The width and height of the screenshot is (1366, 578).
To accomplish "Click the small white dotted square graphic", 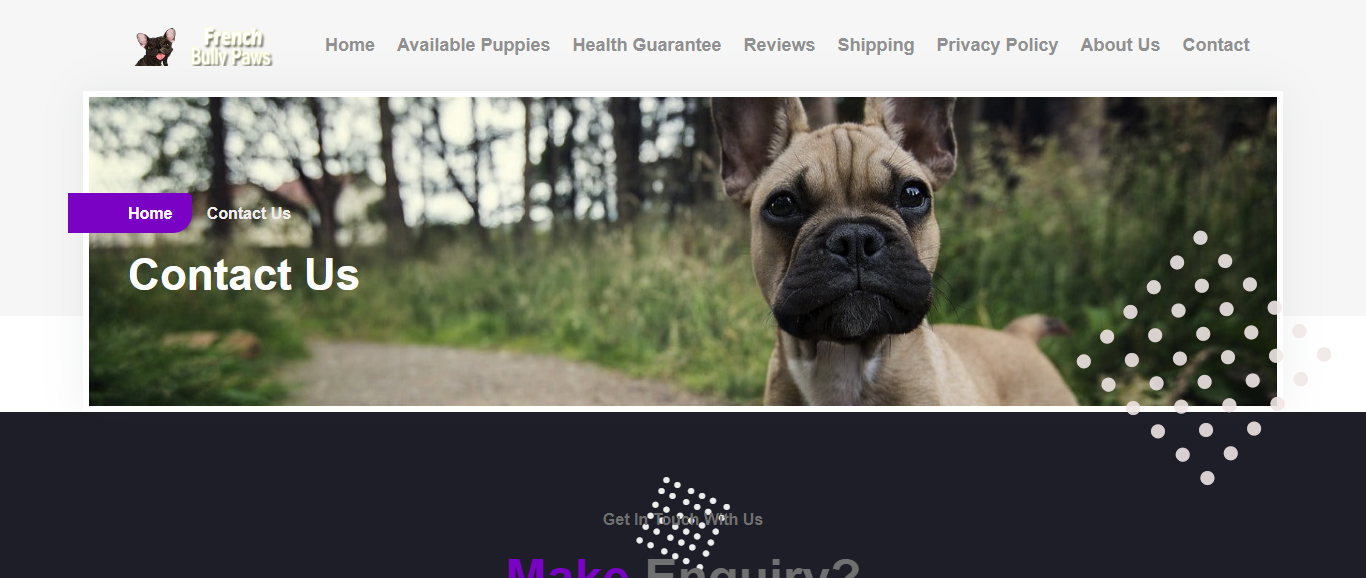I will 683,519.
